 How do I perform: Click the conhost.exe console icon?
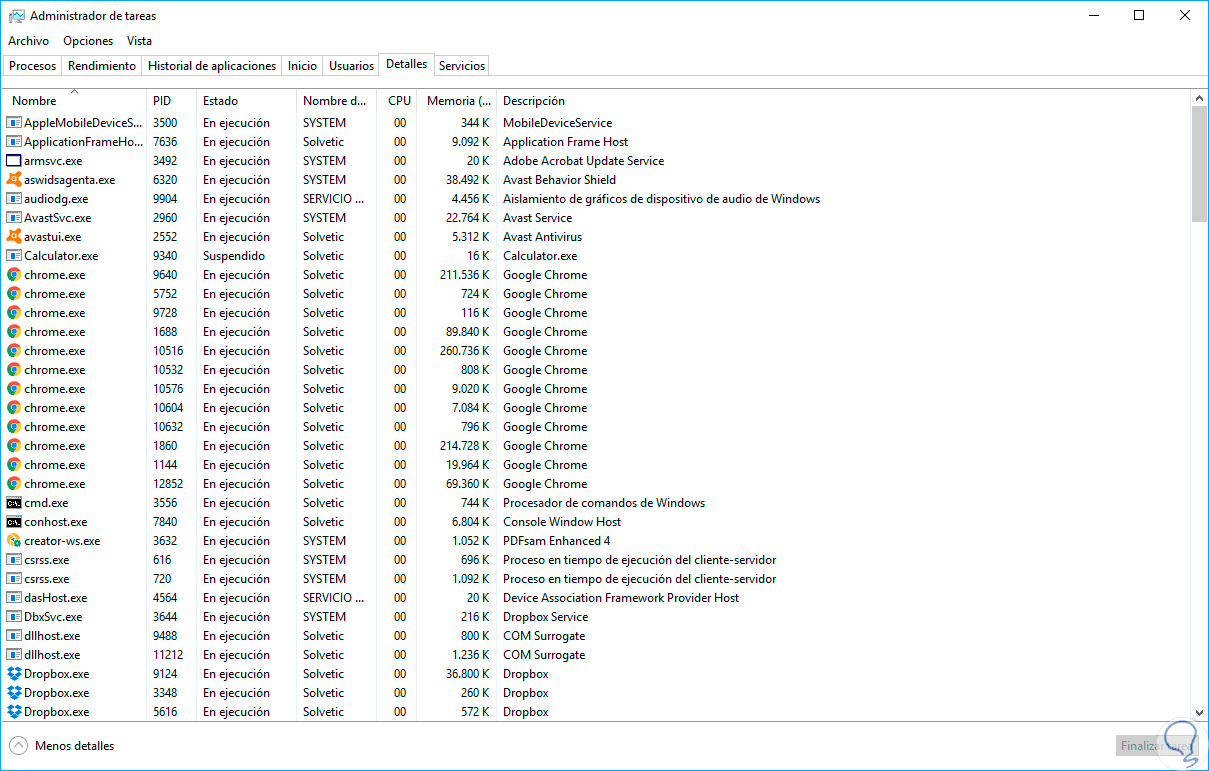click(14, 522)
